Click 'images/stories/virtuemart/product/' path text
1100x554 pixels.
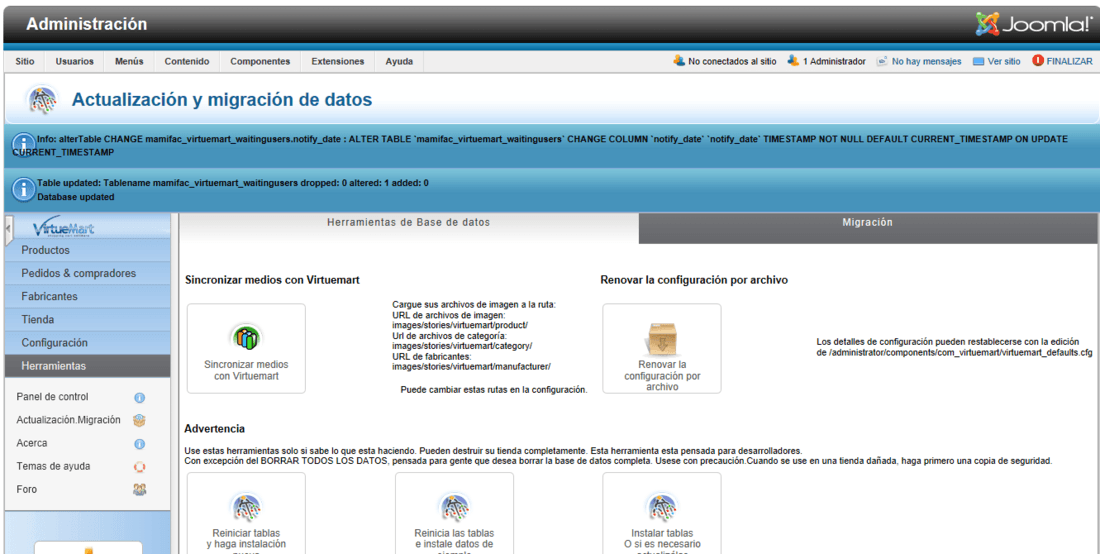coord(460,325)
